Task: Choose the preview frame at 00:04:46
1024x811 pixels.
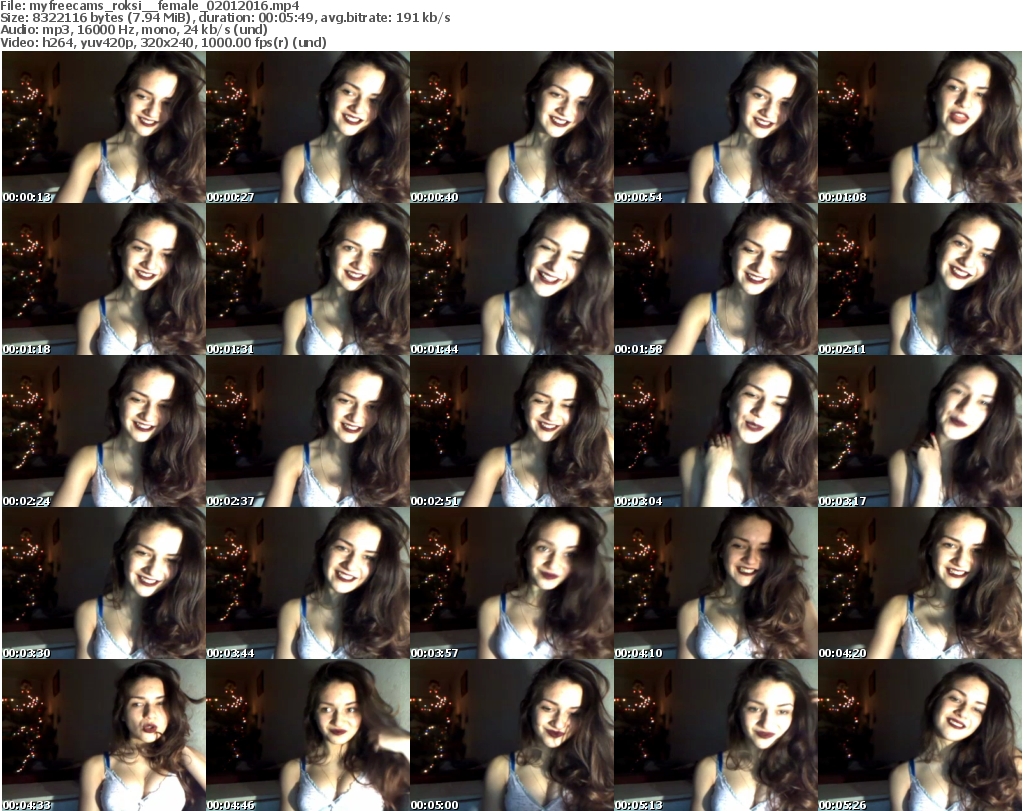Action: coord(308,735)
